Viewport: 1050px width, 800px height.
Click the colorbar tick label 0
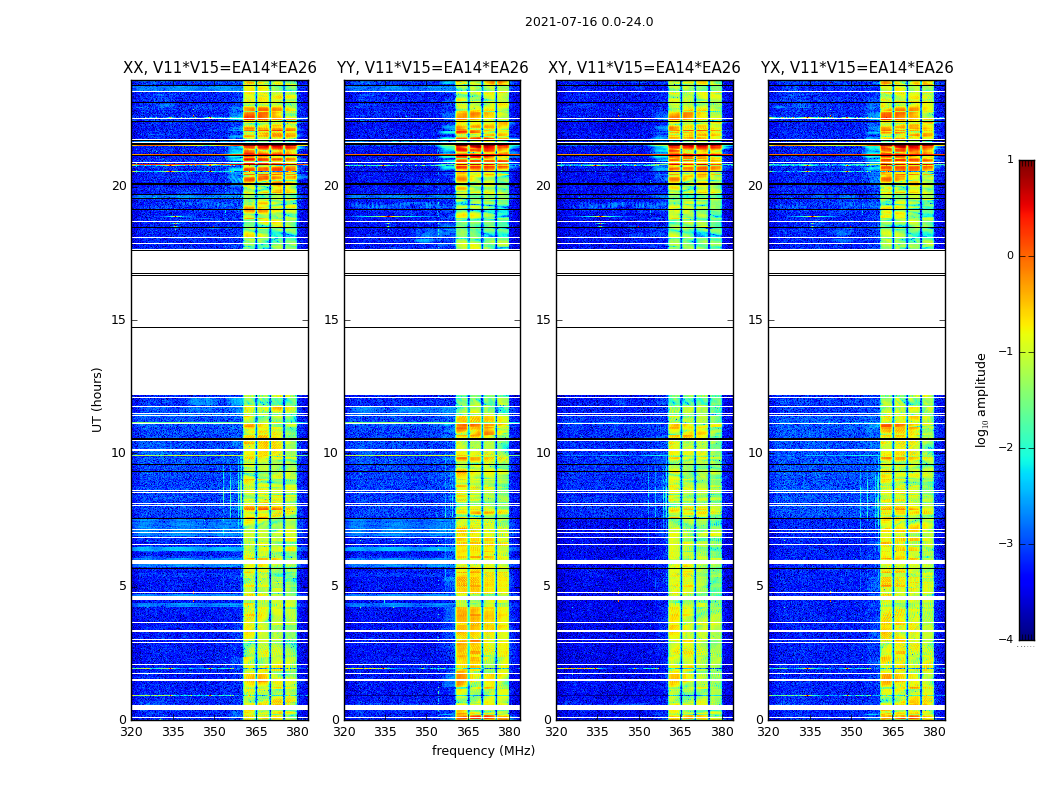tap(1010, 256)
